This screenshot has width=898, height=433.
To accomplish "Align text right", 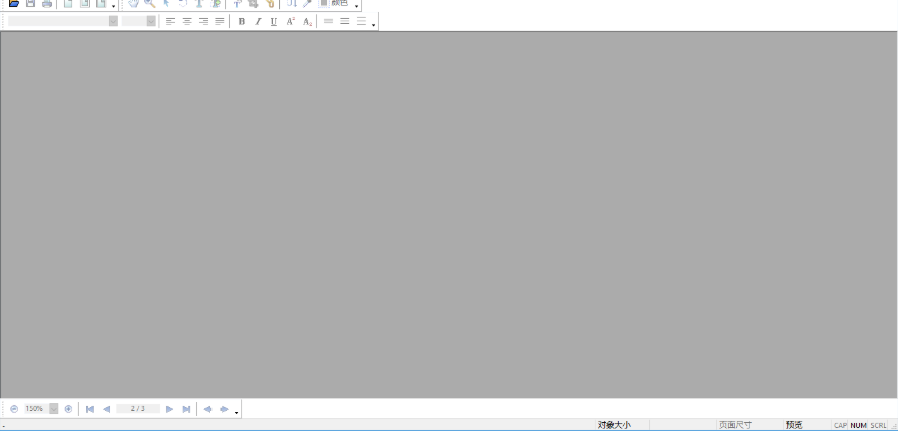I will point(203,21).
